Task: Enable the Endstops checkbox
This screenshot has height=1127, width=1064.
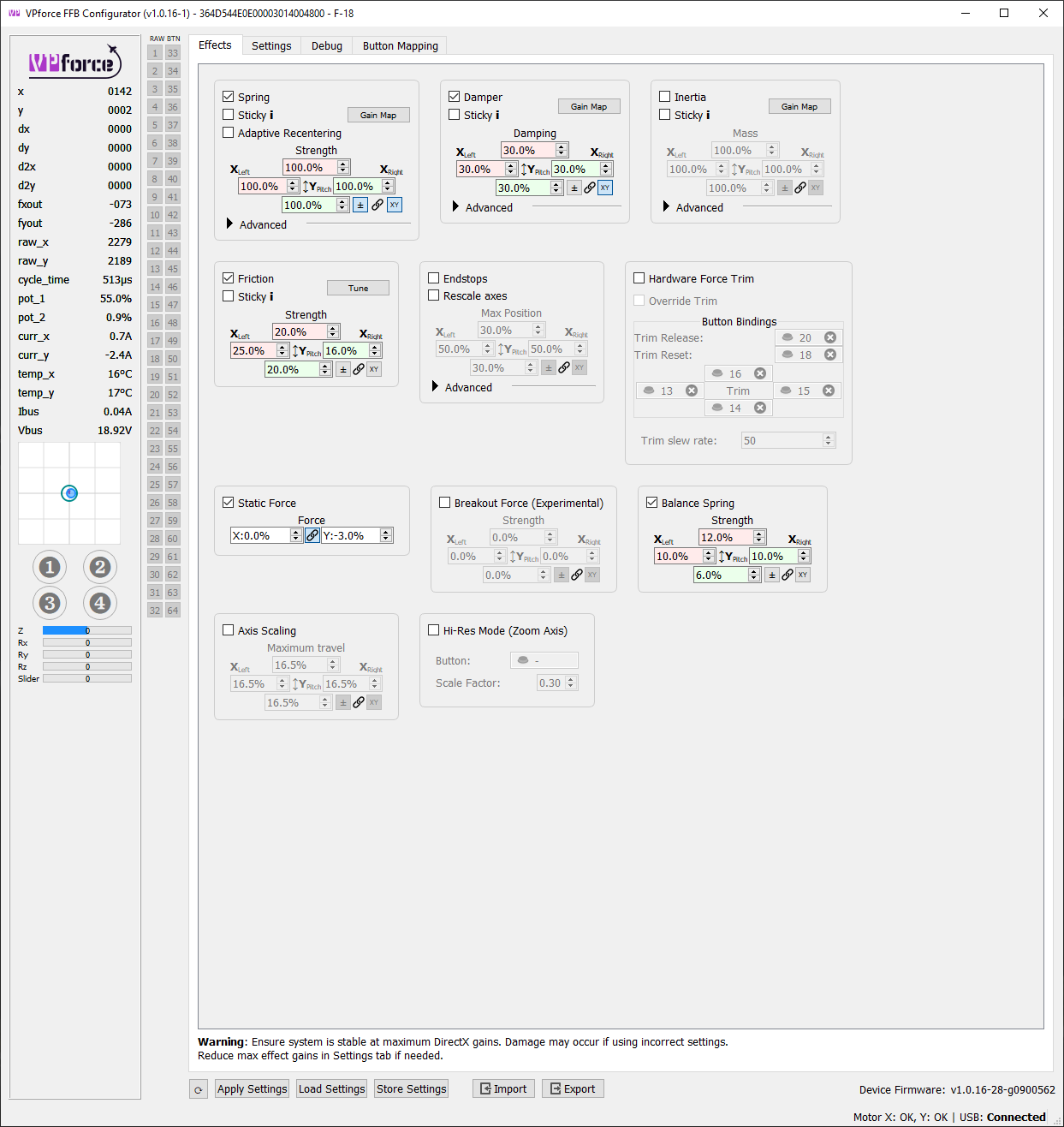Action: click(x=434, y=278)
